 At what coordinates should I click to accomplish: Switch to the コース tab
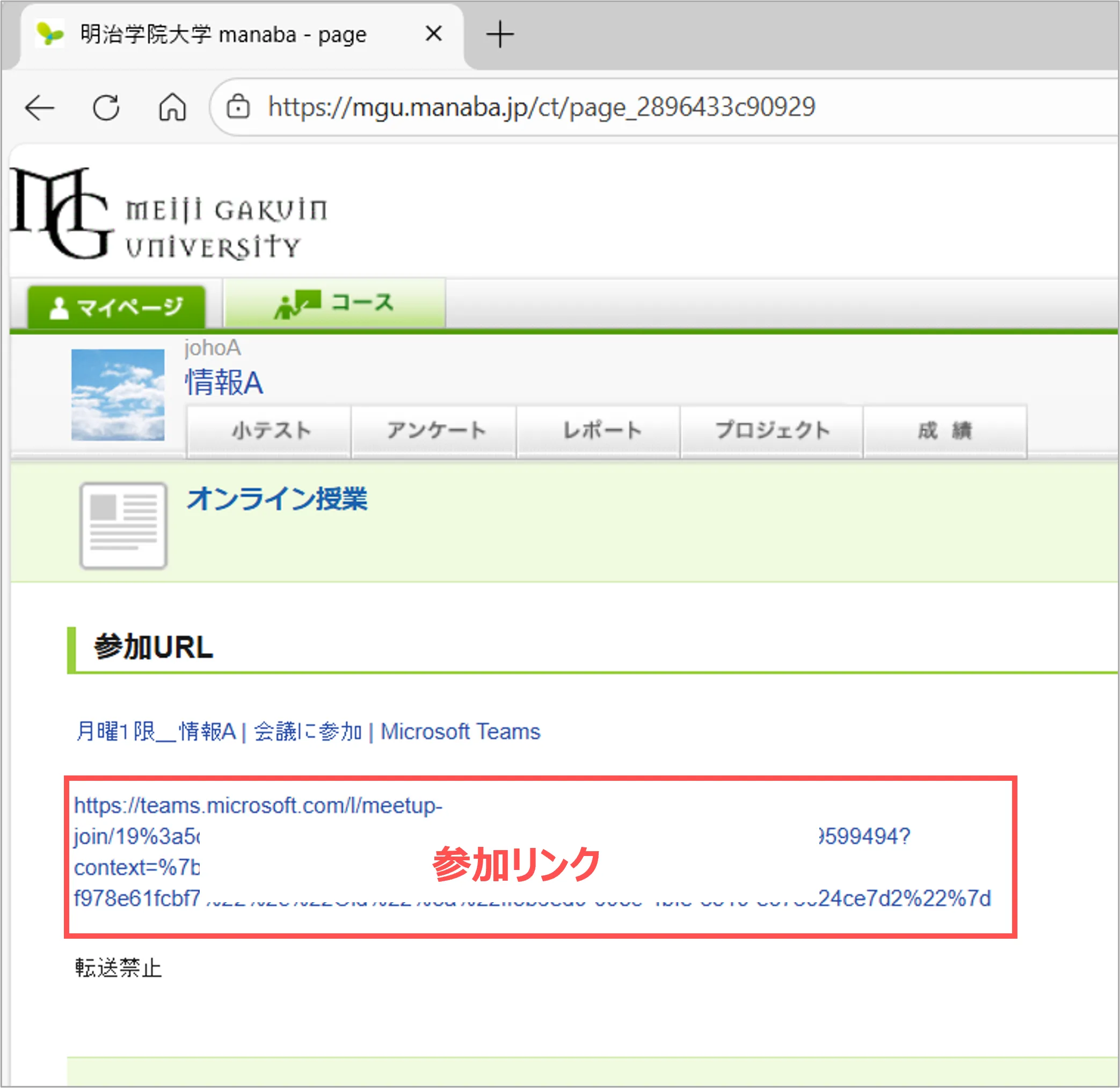coord(334,303)
